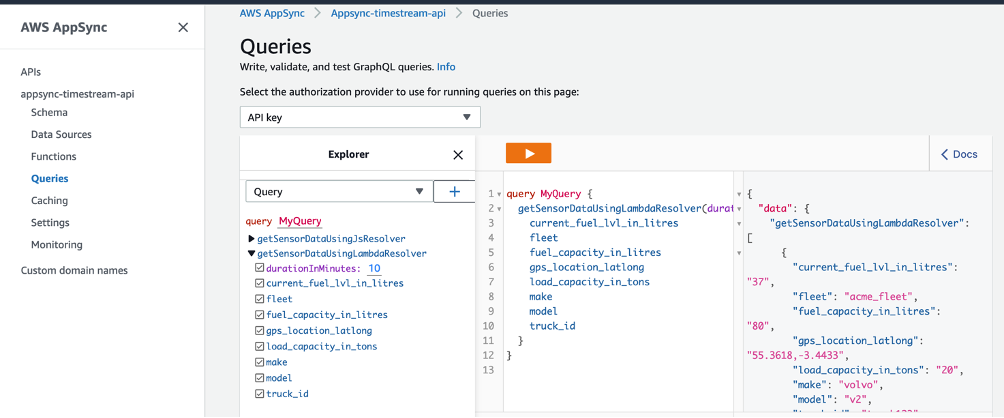The height and width of the screenshot is (418, 1004).
Task: Close the Explorer panel
Action: [458, 155]
